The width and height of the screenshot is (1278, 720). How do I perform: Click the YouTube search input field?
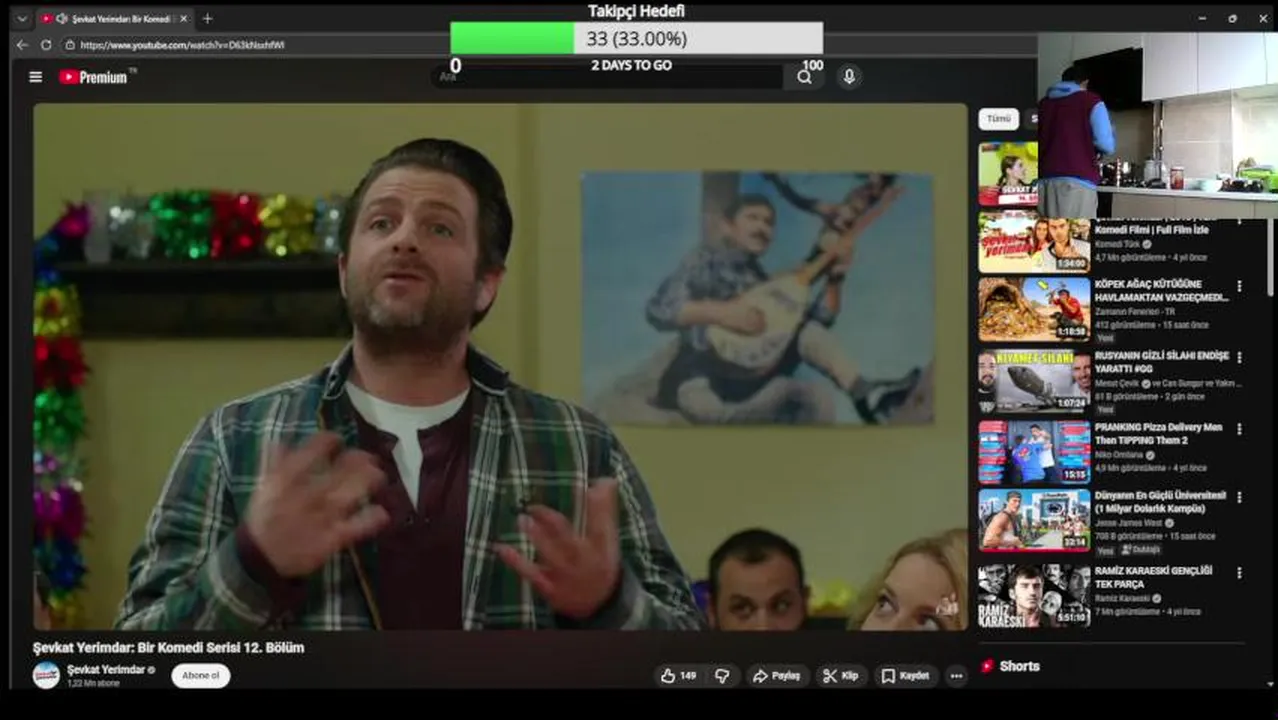click(x=610, y=77)
